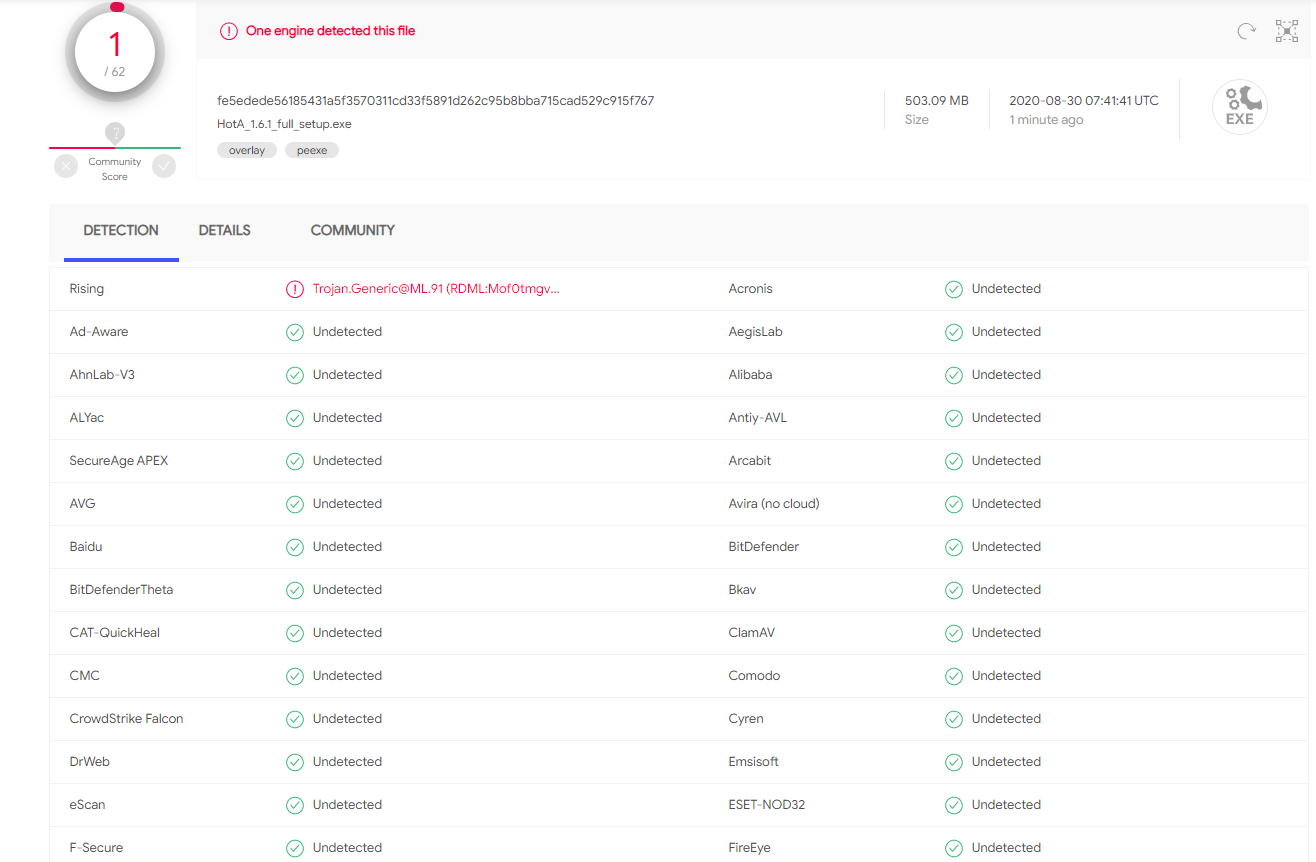Click the Rising engine name
This screenshot has height=862, width=1316.
(x=87, y=289)
